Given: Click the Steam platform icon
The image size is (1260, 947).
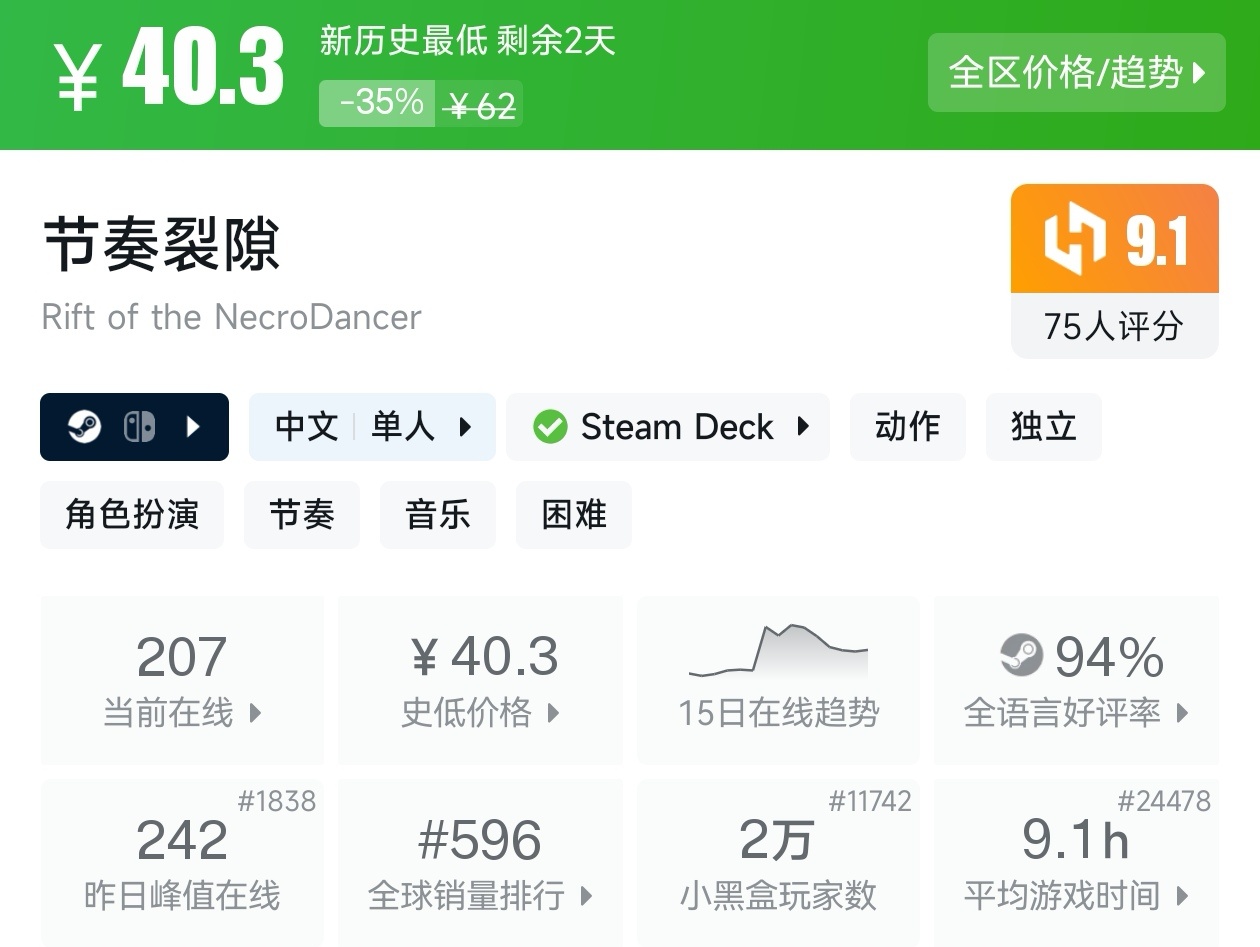Looking at the screenshot, I should (x=84, y=427).
